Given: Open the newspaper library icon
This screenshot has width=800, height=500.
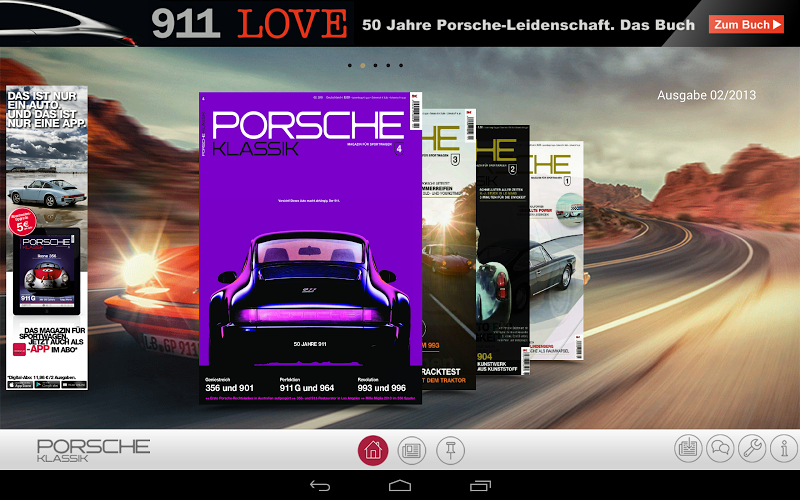Looking at the screenshot, I should (x=412, y=451).
